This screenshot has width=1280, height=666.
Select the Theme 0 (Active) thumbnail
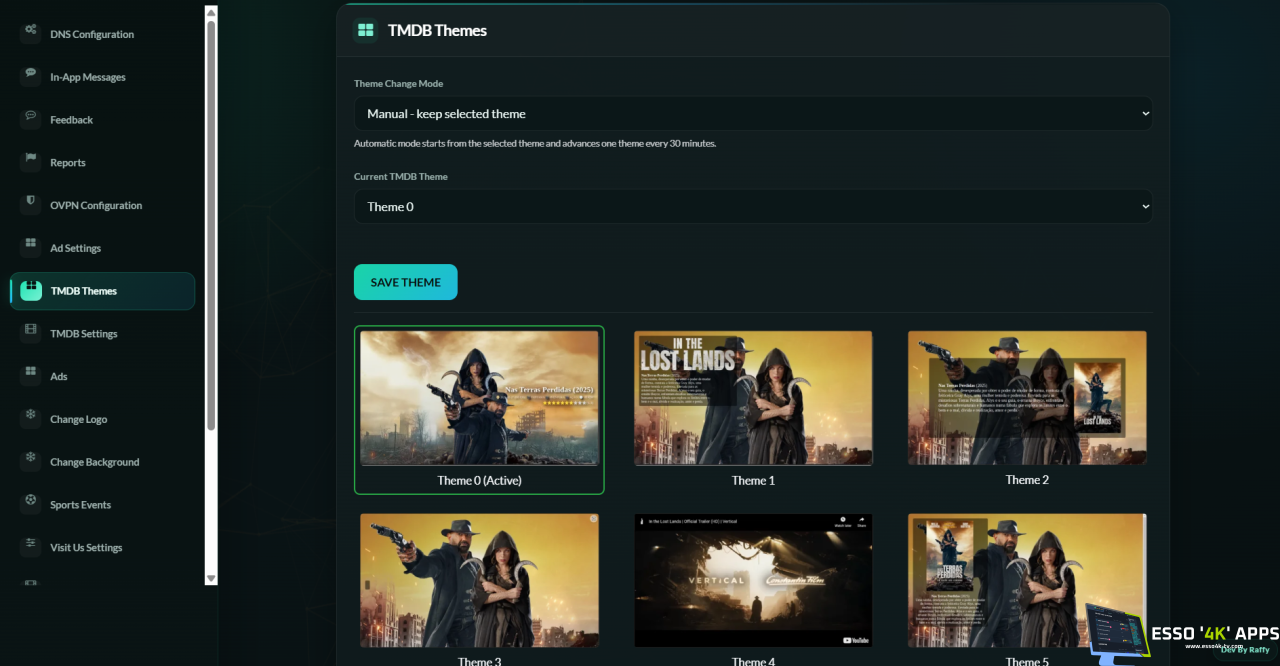click(x=479, y=398)
